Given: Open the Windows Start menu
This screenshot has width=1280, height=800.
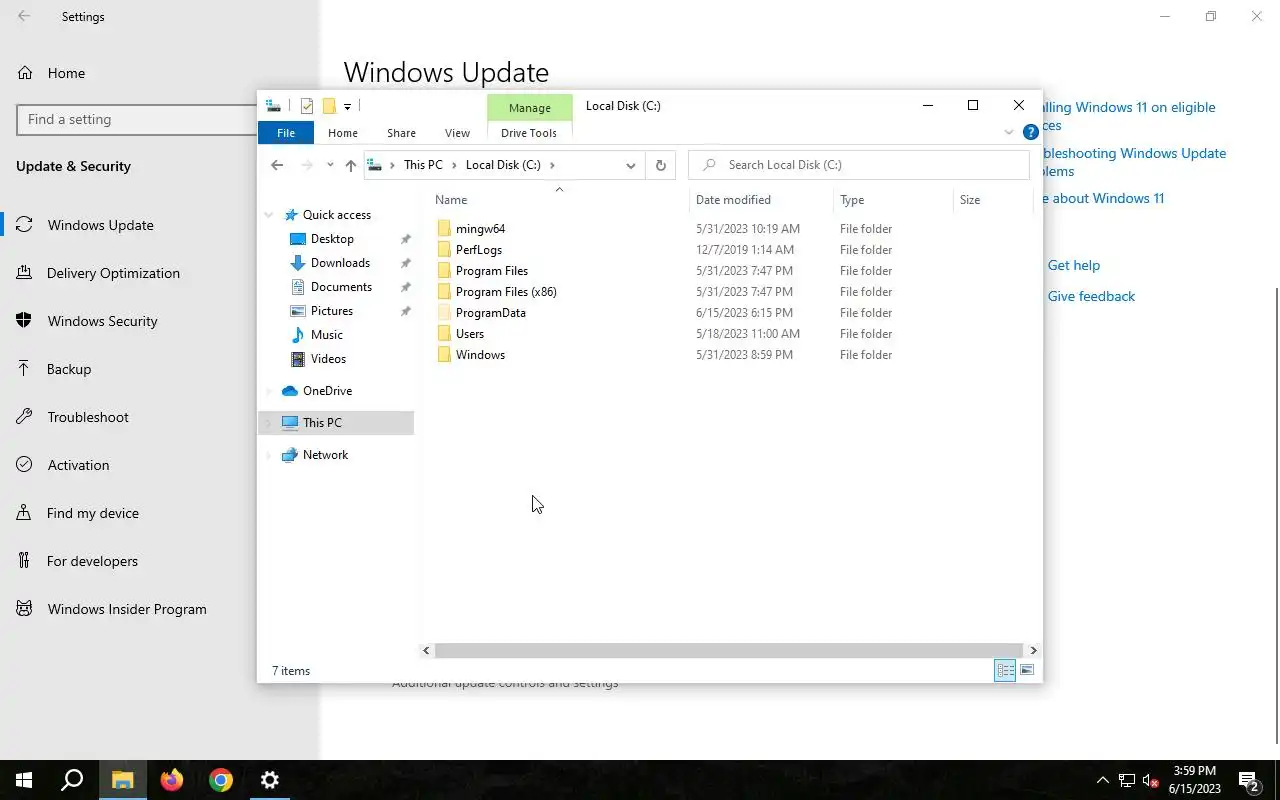Looking at the screenshot, I should coord(24,780).
